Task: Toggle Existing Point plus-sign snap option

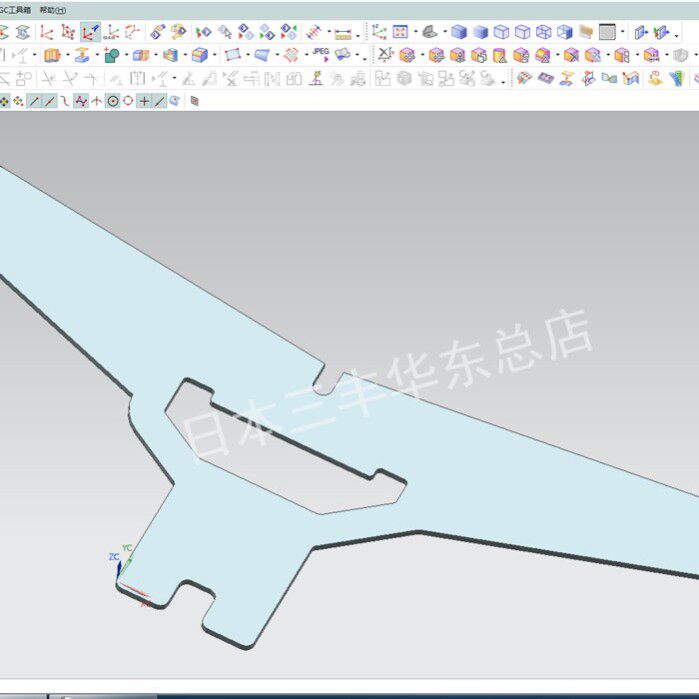Action: pyautogui.click(x=144, y=101)
